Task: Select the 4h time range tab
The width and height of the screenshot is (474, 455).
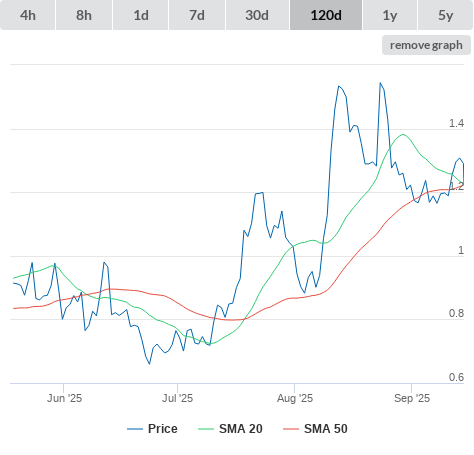Action: 28,15
